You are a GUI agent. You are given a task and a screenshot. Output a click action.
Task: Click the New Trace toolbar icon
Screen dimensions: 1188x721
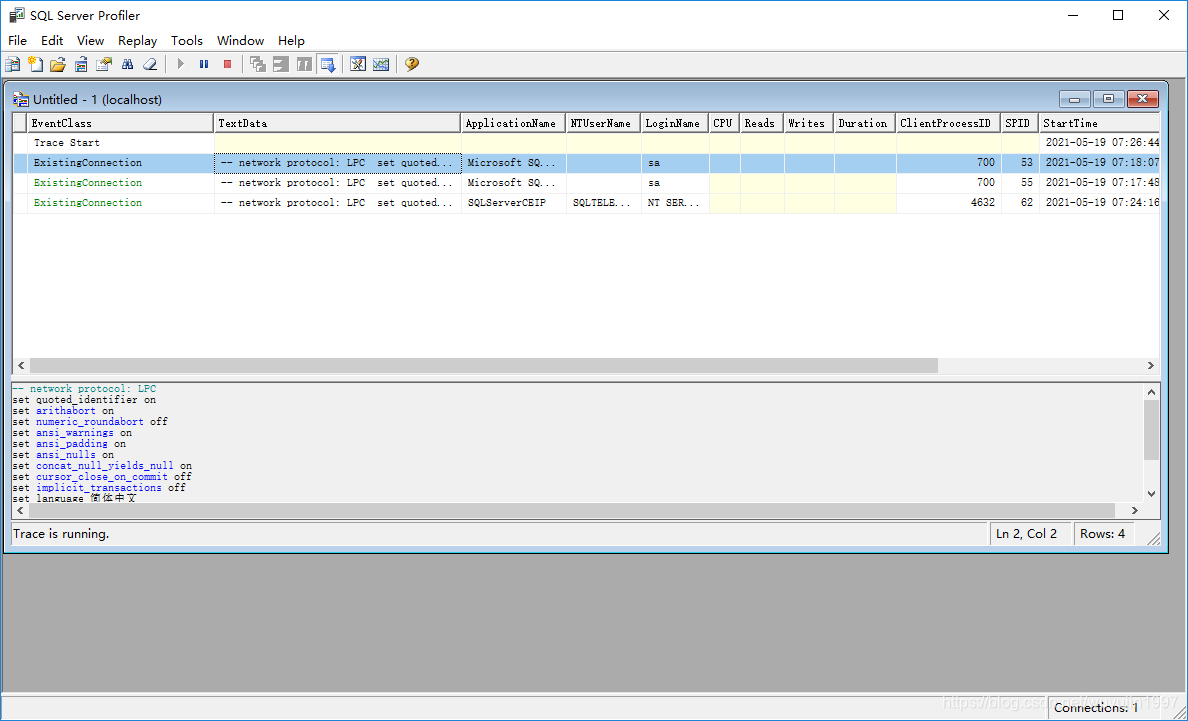coord(13,64)
